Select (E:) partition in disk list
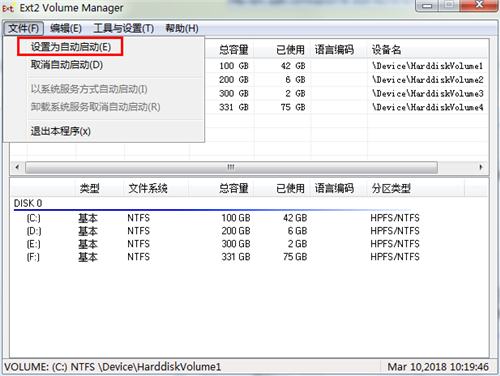The height and width of the screenshot is (376, 500). tap(33, 244)
